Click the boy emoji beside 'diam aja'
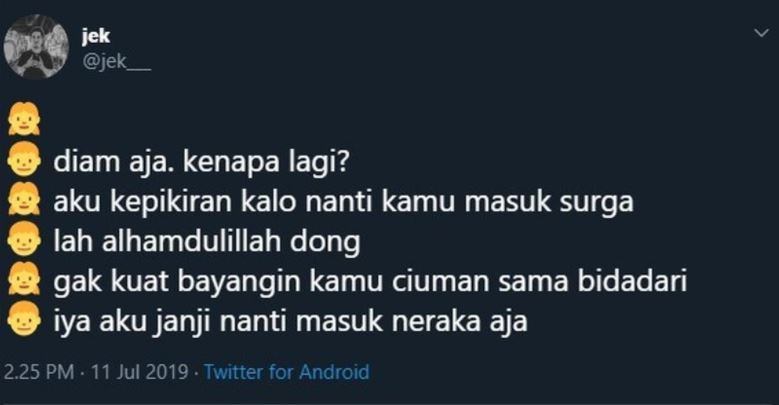The height and width of the screenshot is (405, 779). tap(24, 159)
